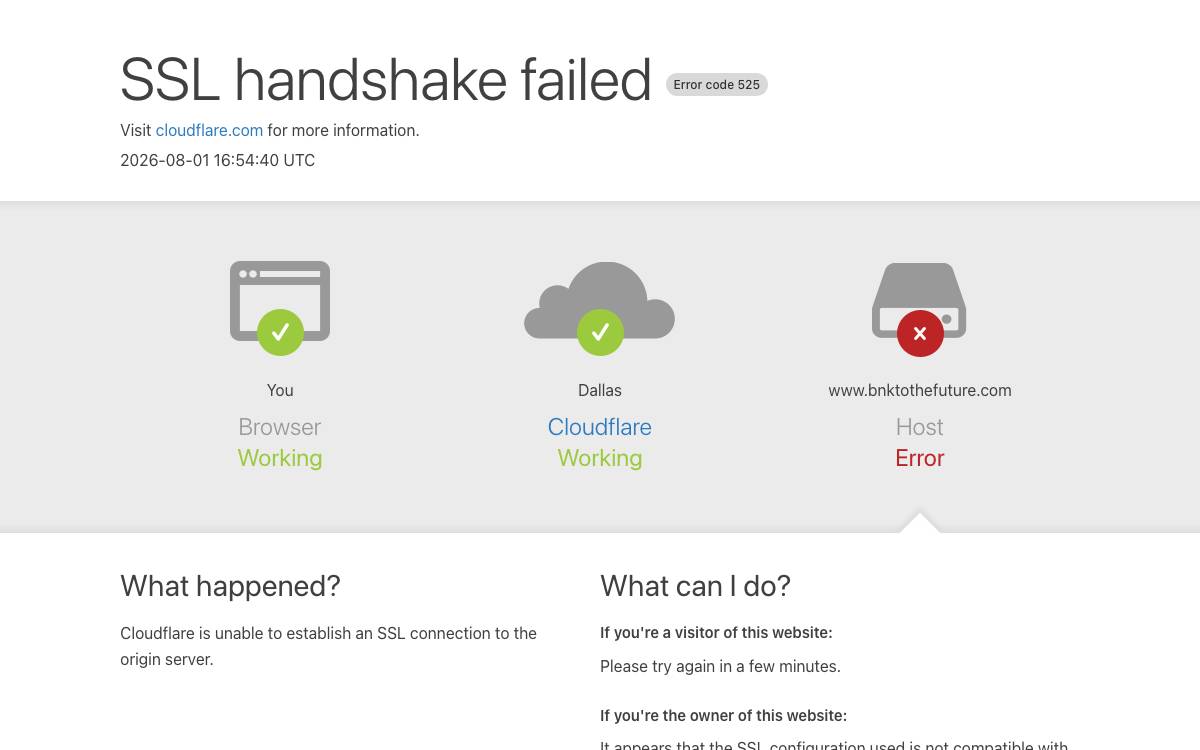Image resolution: width=1200 pixels, height=750 pixels.
Task: Click the SSL handshake failed heading
Action: click(386, 80)
